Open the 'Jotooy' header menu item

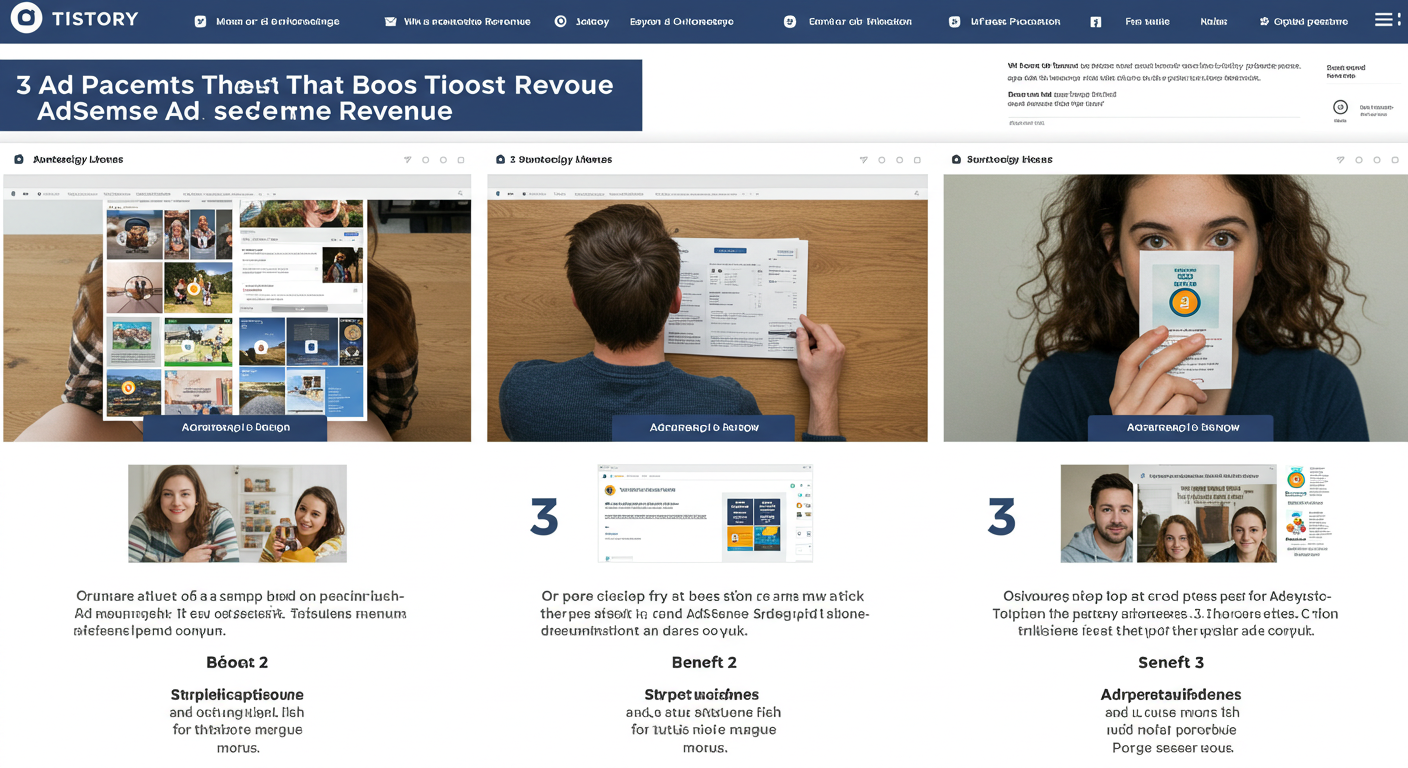coord(592,21)
